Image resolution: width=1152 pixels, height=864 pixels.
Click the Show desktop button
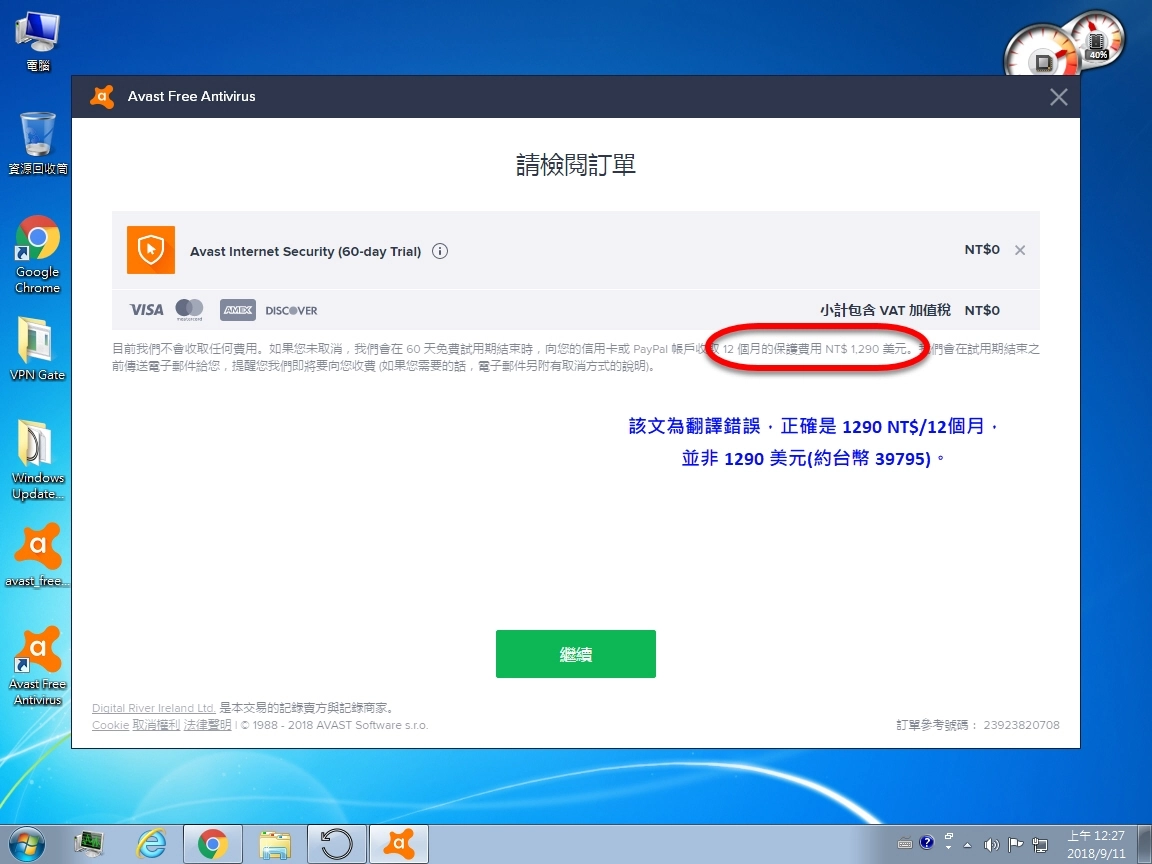pyautogui.click(x=1145, y=844)
